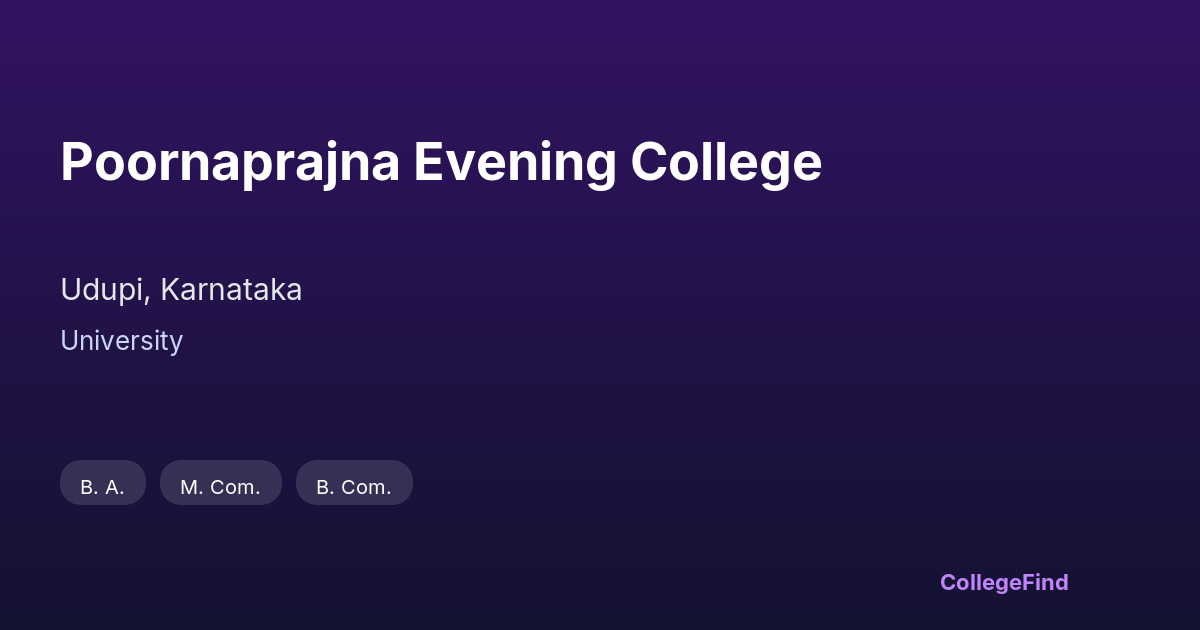Select the Udupi, Karnataka location text

[x=181, y=290]
